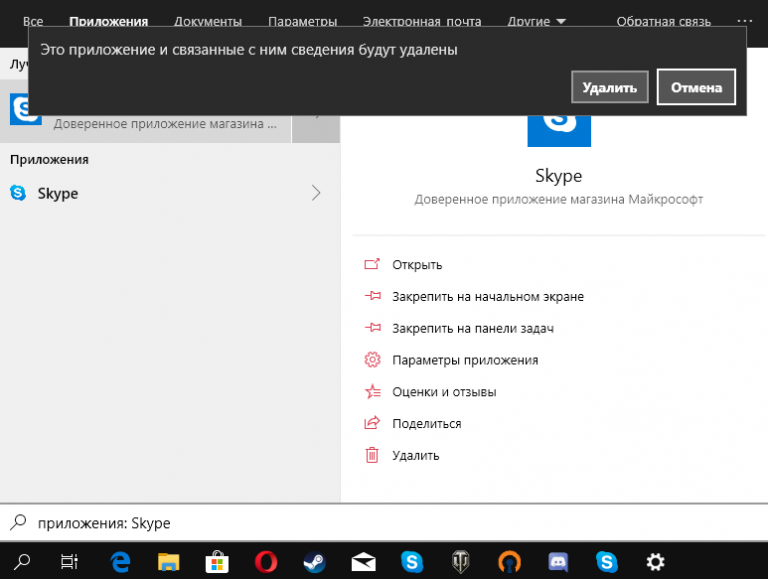Open Discord from the taskbar
This screenshot has height=579, width=768.
tap(558, 561)
